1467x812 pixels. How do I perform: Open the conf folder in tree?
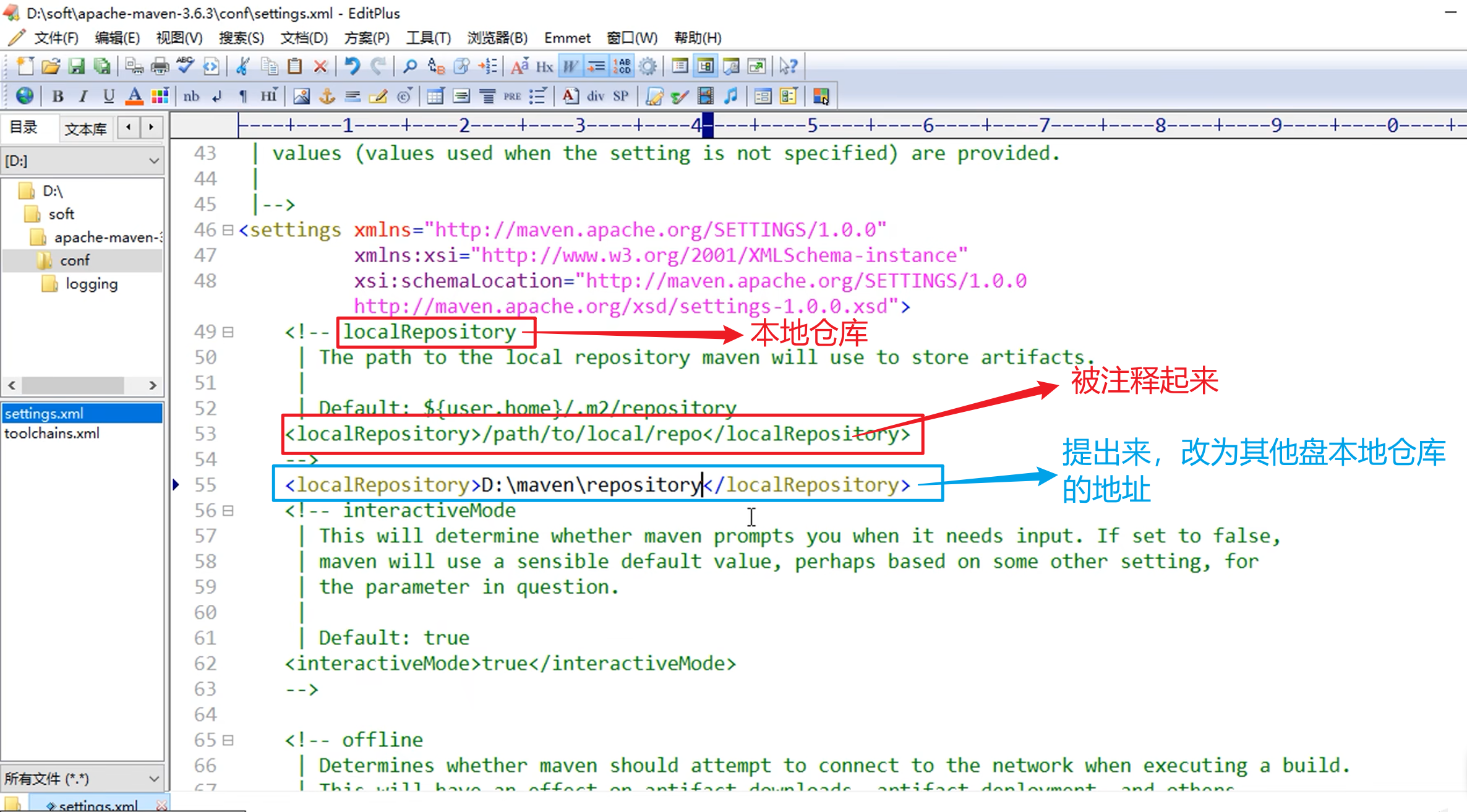74,260
